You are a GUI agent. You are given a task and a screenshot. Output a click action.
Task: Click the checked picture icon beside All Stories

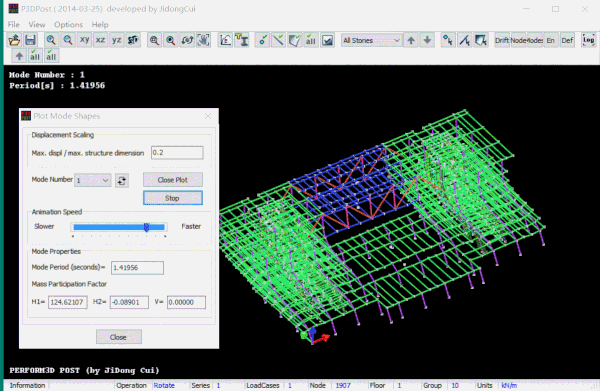(x=328, y=40)
